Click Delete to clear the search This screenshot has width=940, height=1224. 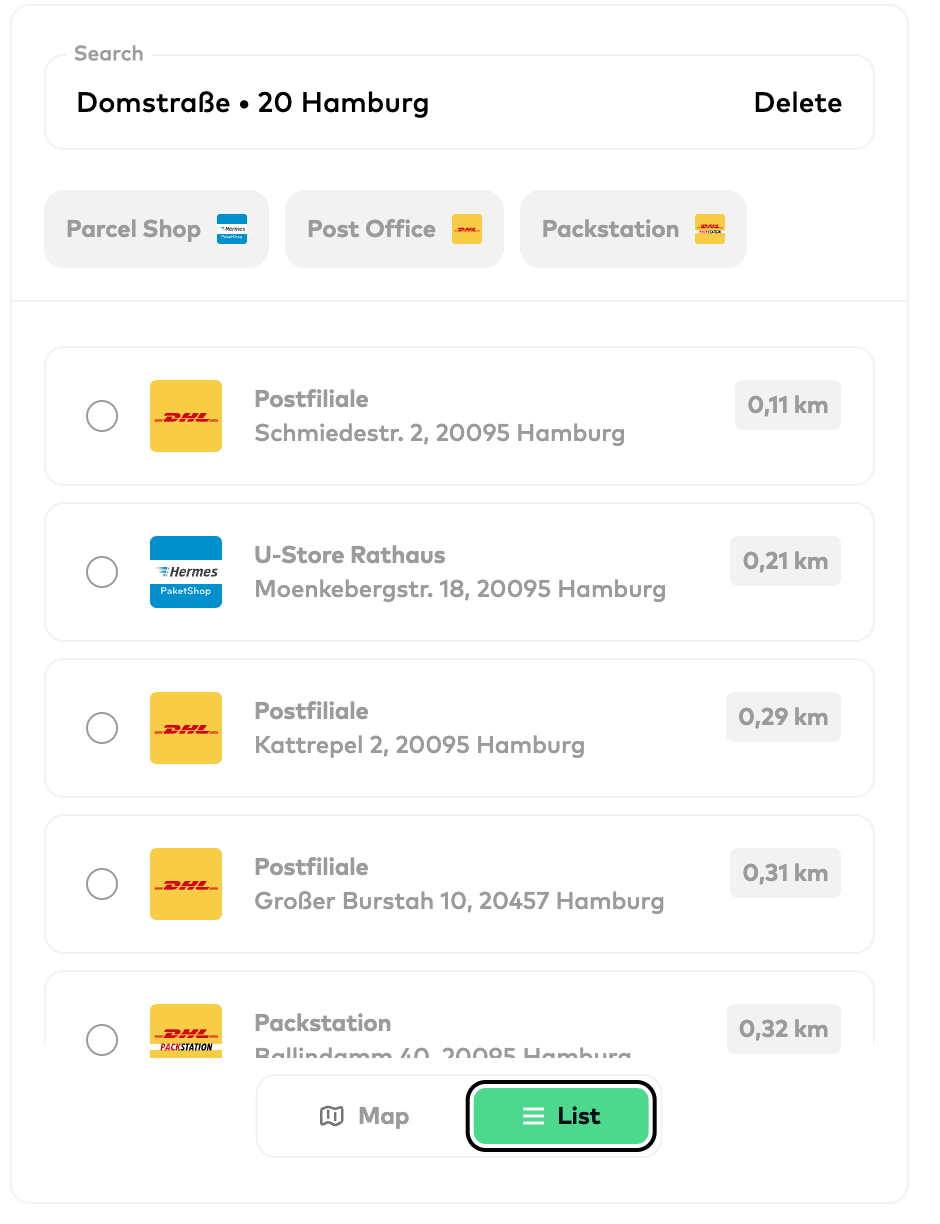[797, 103]
